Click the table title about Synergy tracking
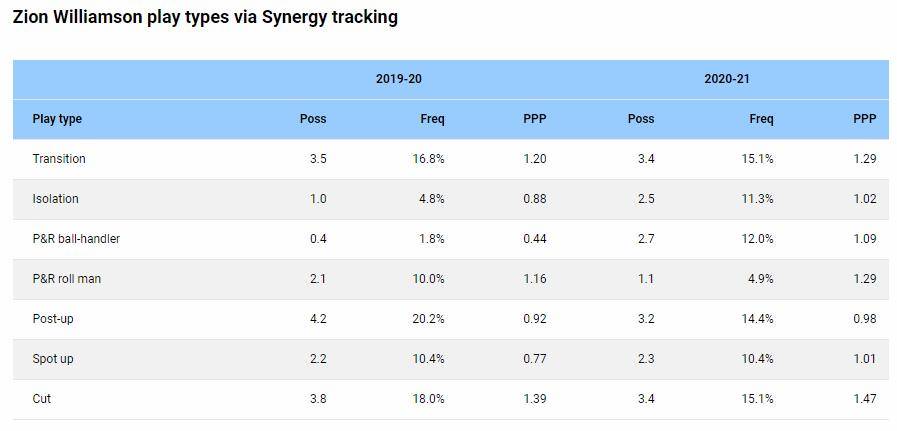The image size is (897, 431). 205,17
